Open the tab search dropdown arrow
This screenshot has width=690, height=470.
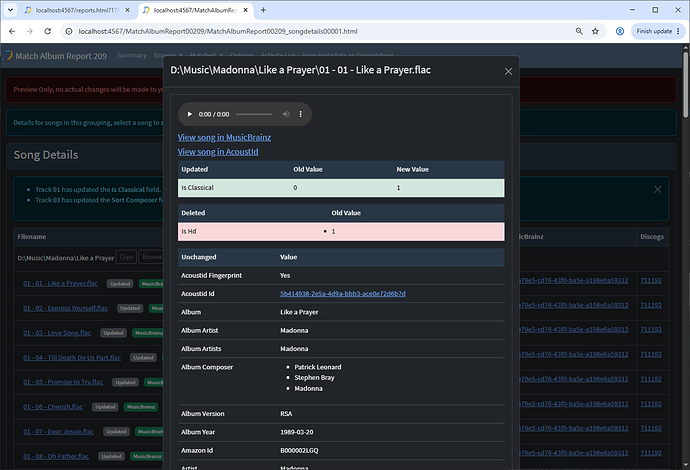tap(10, 10)
